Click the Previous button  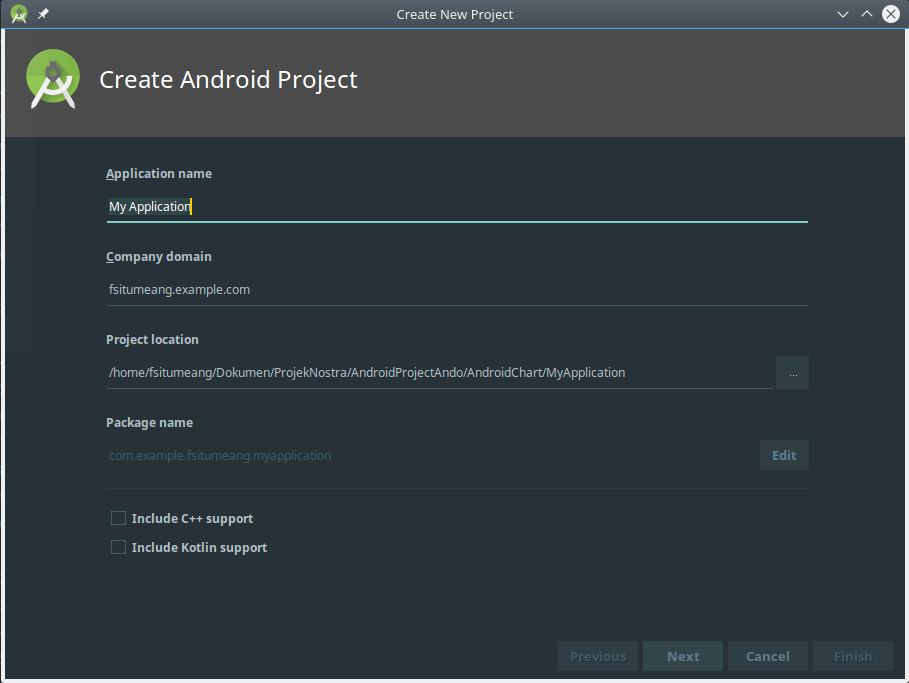(598, 656)
